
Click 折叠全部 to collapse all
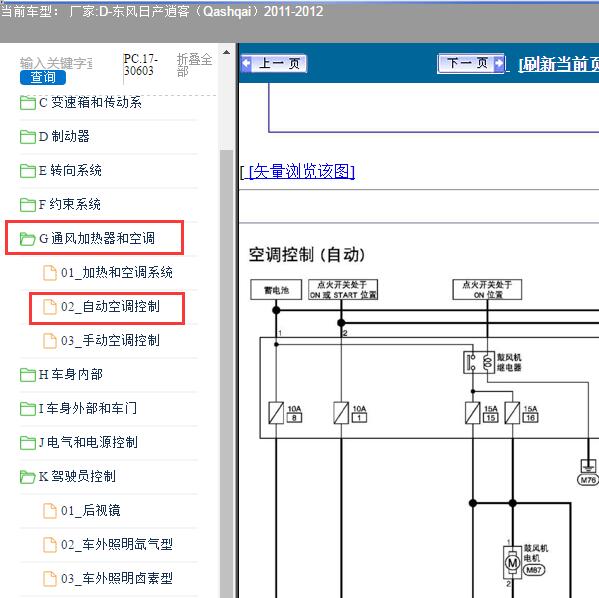(194, 65)
